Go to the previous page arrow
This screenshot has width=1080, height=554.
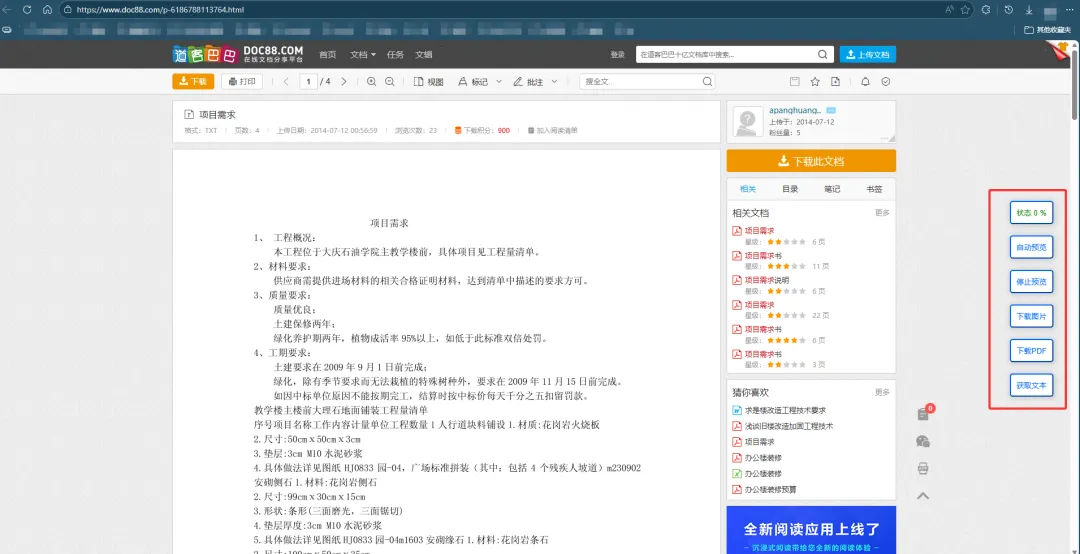point(286,81)
